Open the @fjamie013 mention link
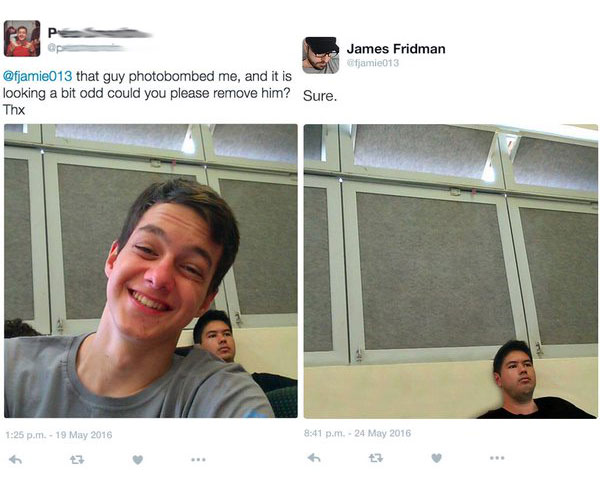The height and width of the screenshot is (498, 600). pos(38,76)
